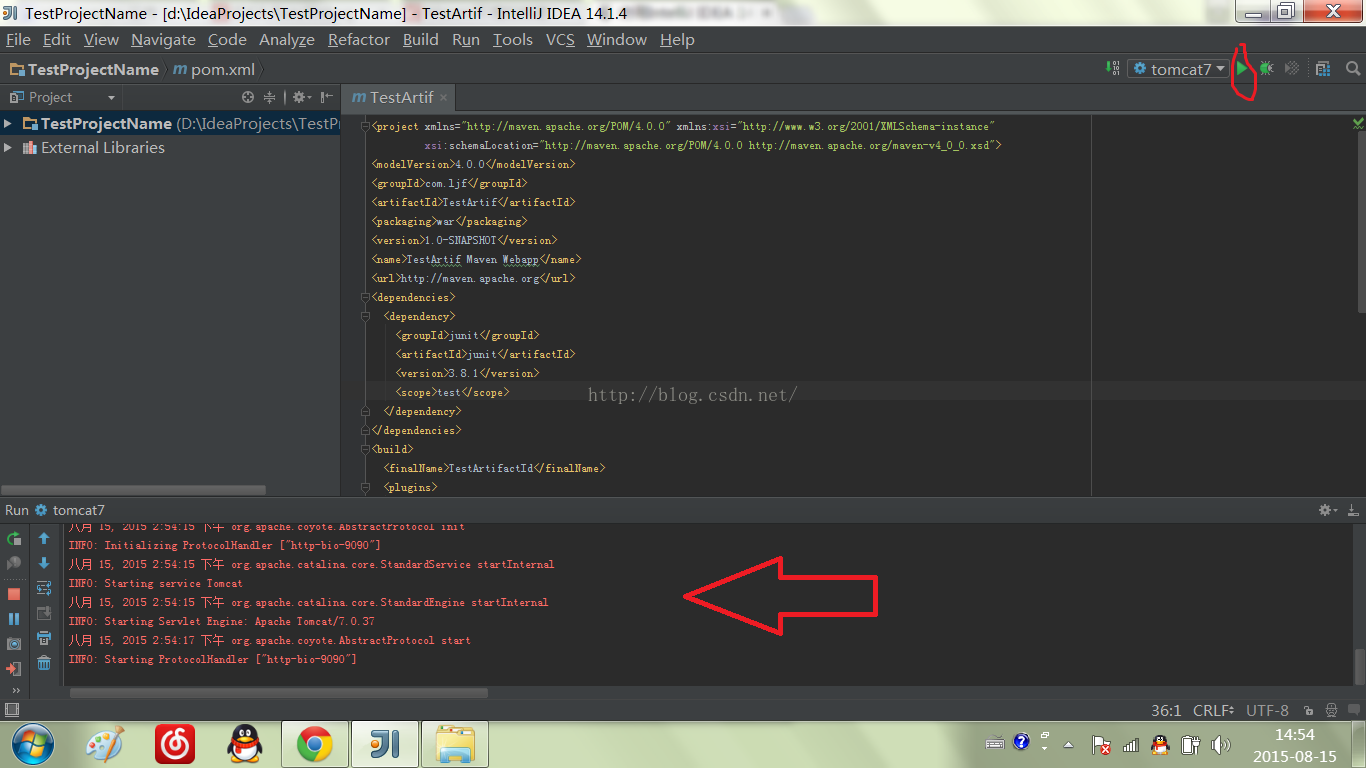Screen dimensions: 1366x768
Task: Close the TestArtif editor tab
Action: 444,97
